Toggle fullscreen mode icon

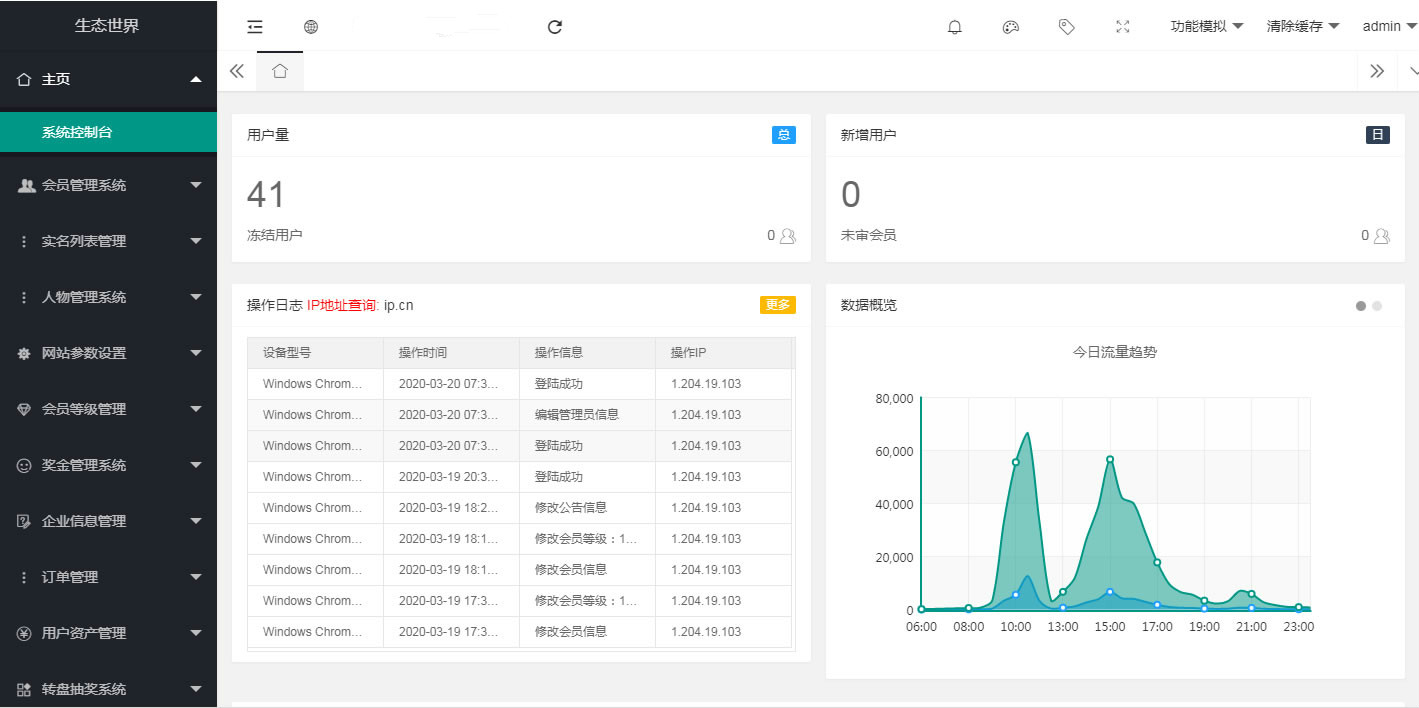[1122, 27]
